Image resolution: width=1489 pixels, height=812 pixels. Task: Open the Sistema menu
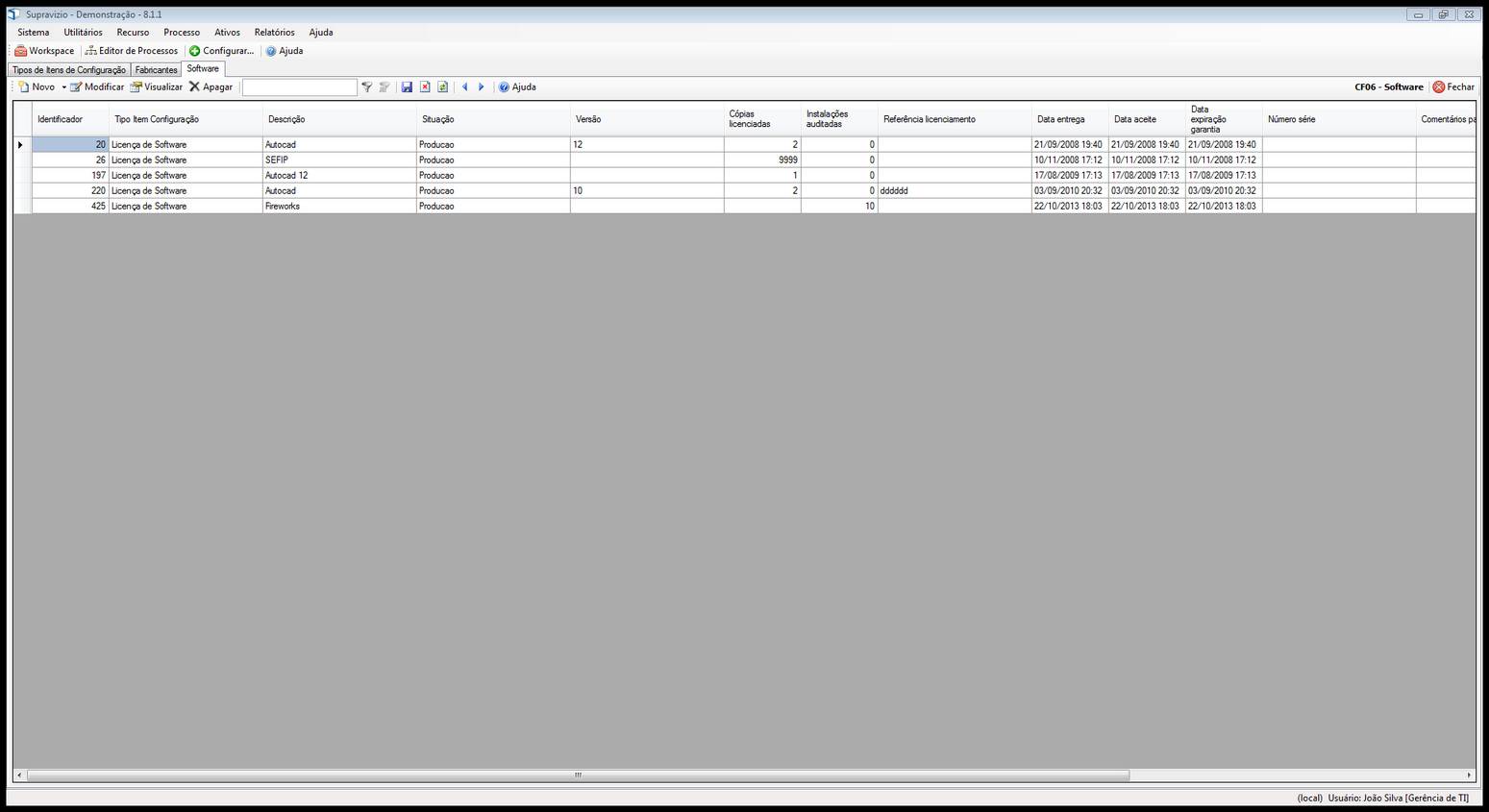[x=34, y=32]
